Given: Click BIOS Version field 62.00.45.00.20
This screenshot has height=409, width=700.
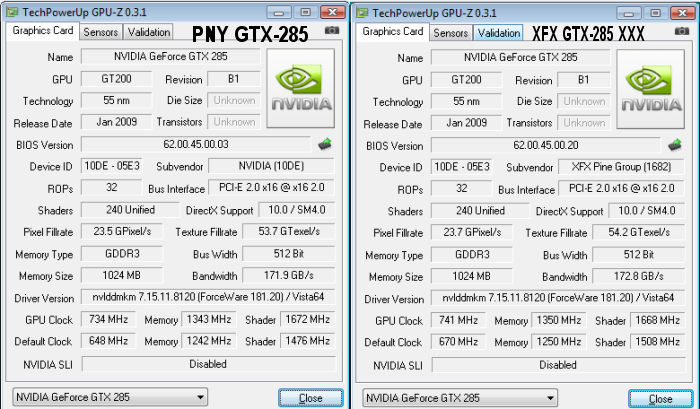Looking at the screenshot, I should (x=546, y=145).
